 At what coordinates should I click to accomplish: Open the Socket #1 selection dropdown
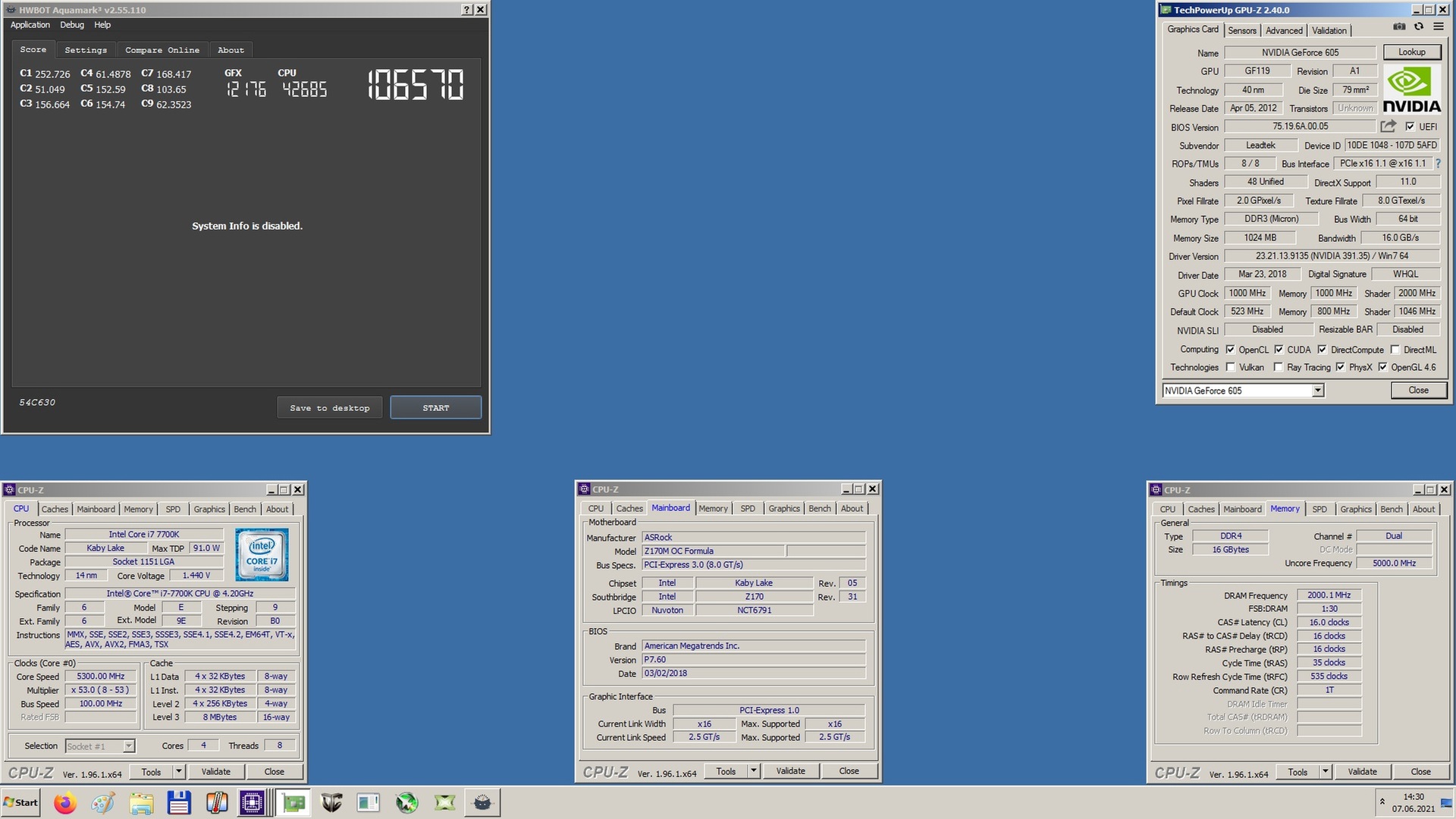129,746
